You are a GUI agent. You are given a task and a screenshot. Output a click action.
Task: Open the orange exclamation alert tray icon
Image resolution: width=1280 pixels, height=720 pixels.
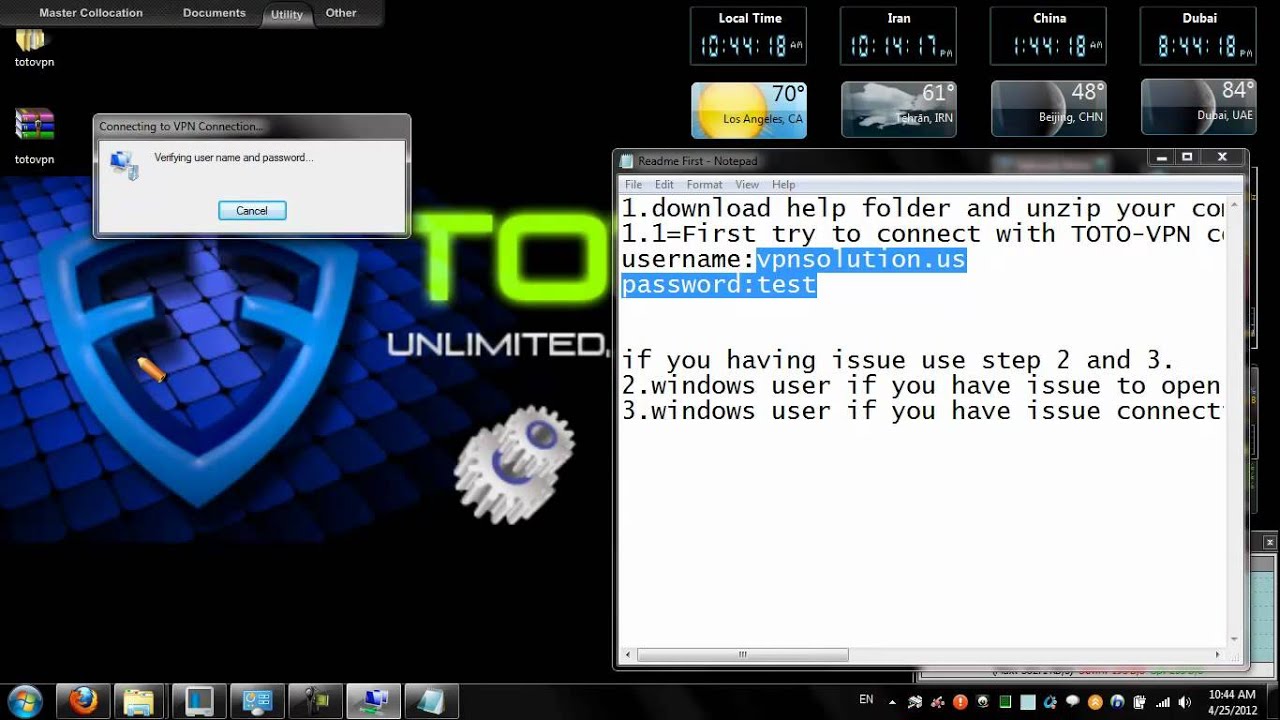pyautogui.click(x=961, y=701)
